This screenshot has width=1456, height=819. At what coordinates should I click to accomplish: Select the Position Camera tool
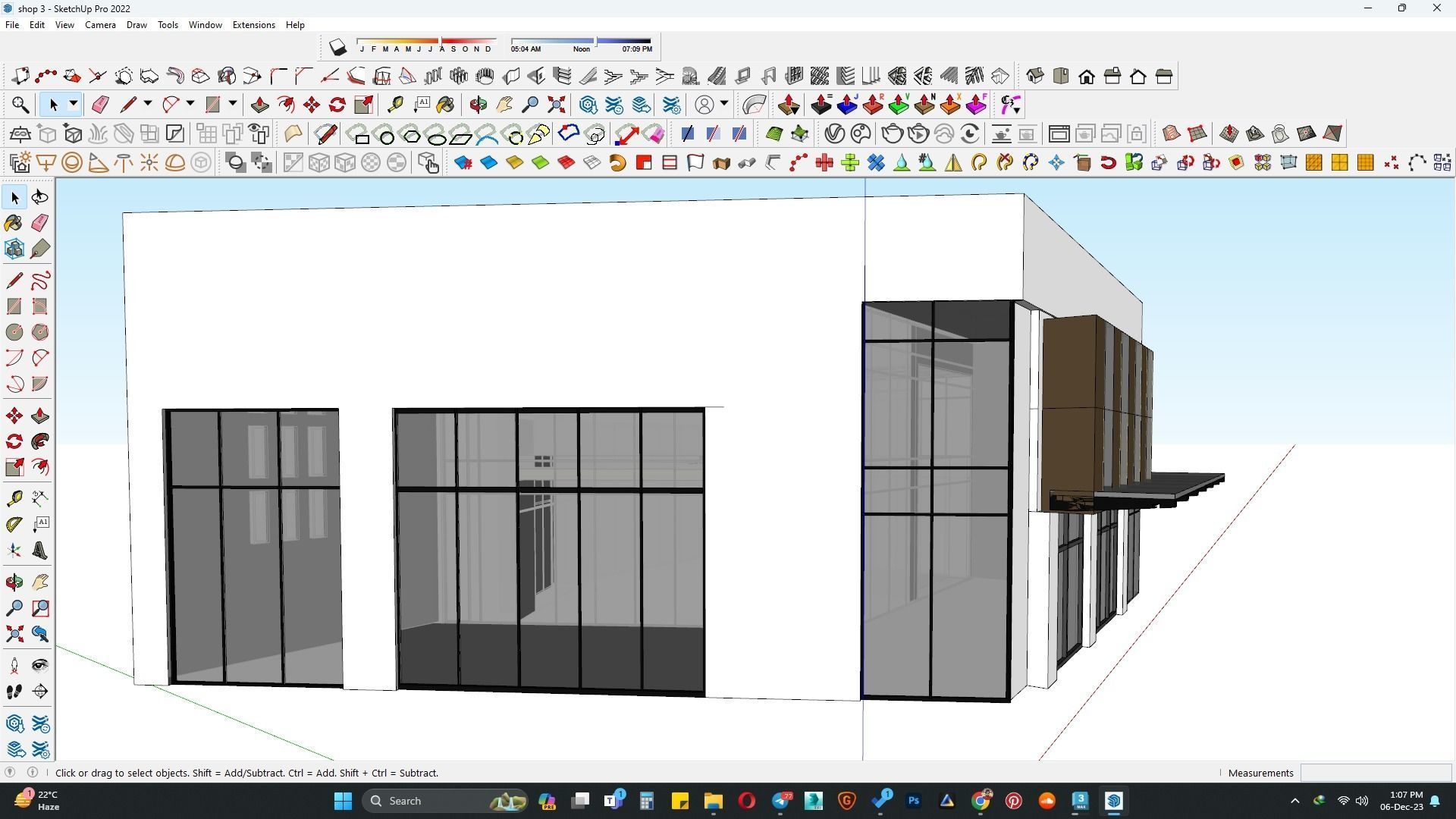coord(14,666)
